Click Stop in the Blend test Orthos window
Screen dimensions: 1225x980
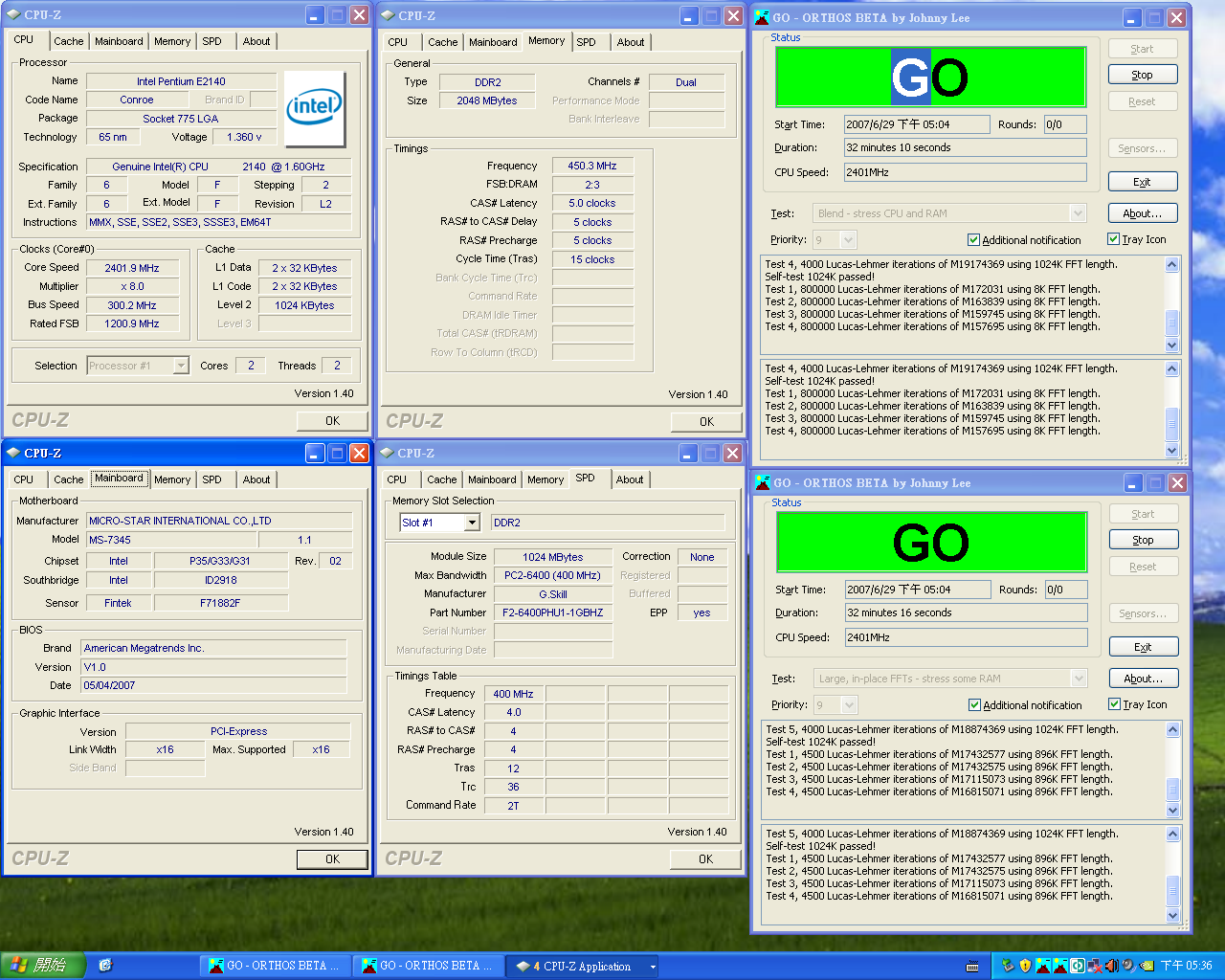coord(1143,75)
